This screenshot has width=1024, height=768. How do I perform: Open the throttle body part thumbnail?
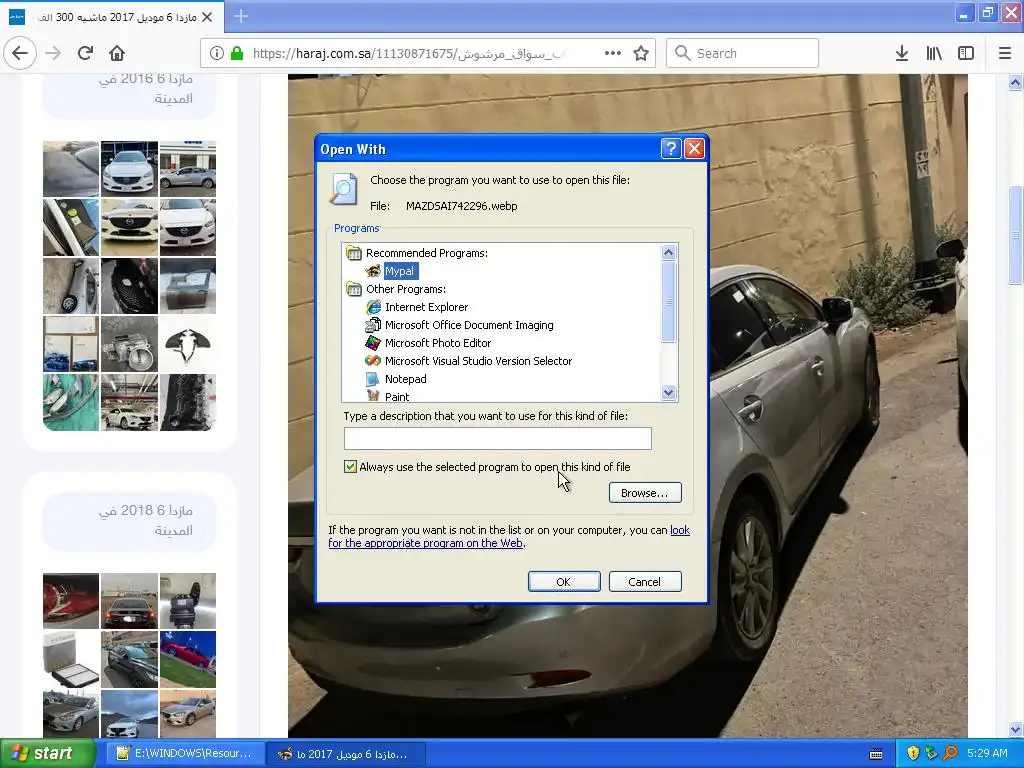pyautogui.click(x=129, y=344)
